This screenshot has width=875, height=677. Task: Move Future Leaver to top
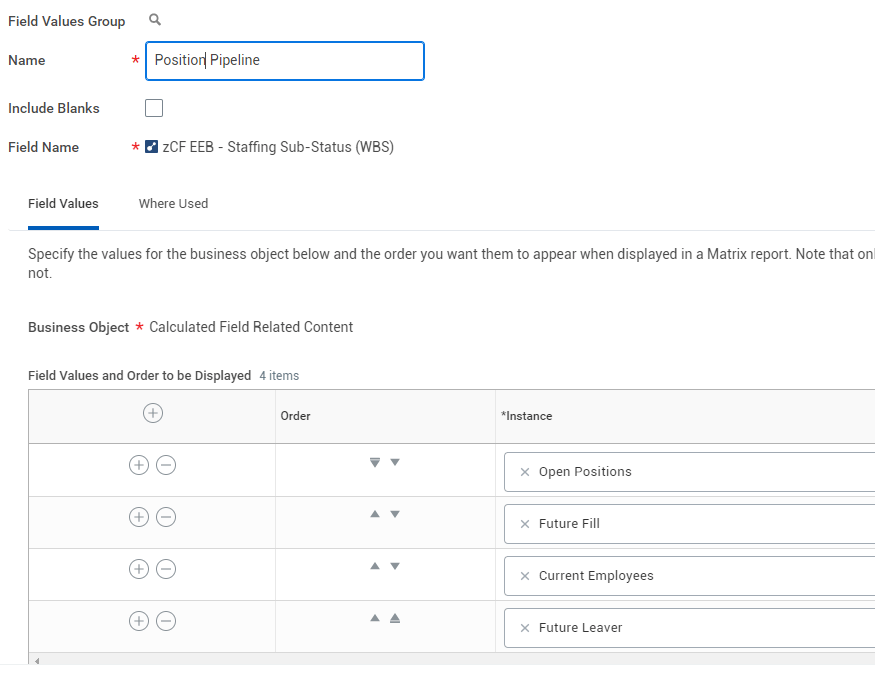coord(395,618)
